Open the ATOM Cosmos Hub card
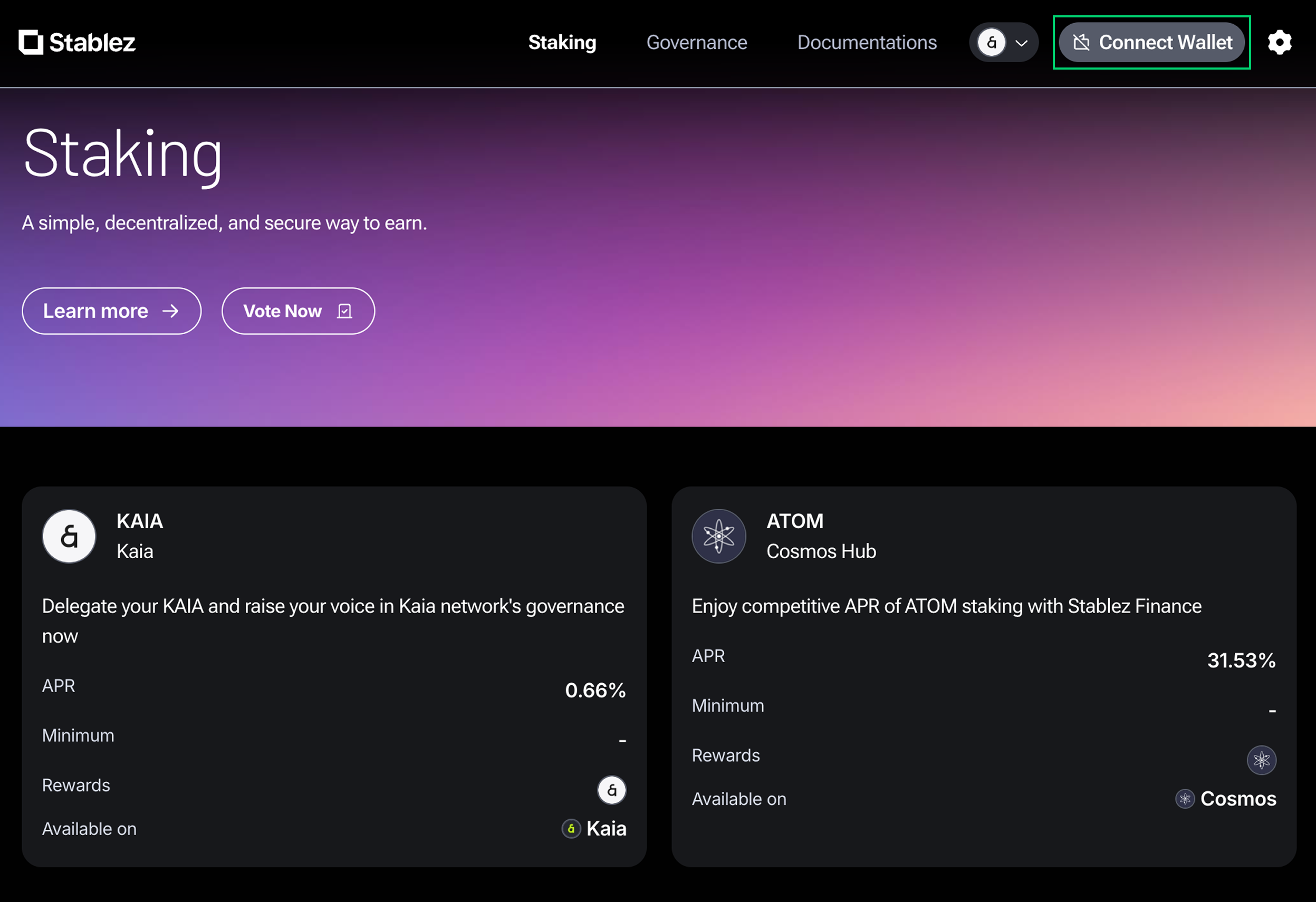The width and height of the screenshot is (1316, 902). 984,676
